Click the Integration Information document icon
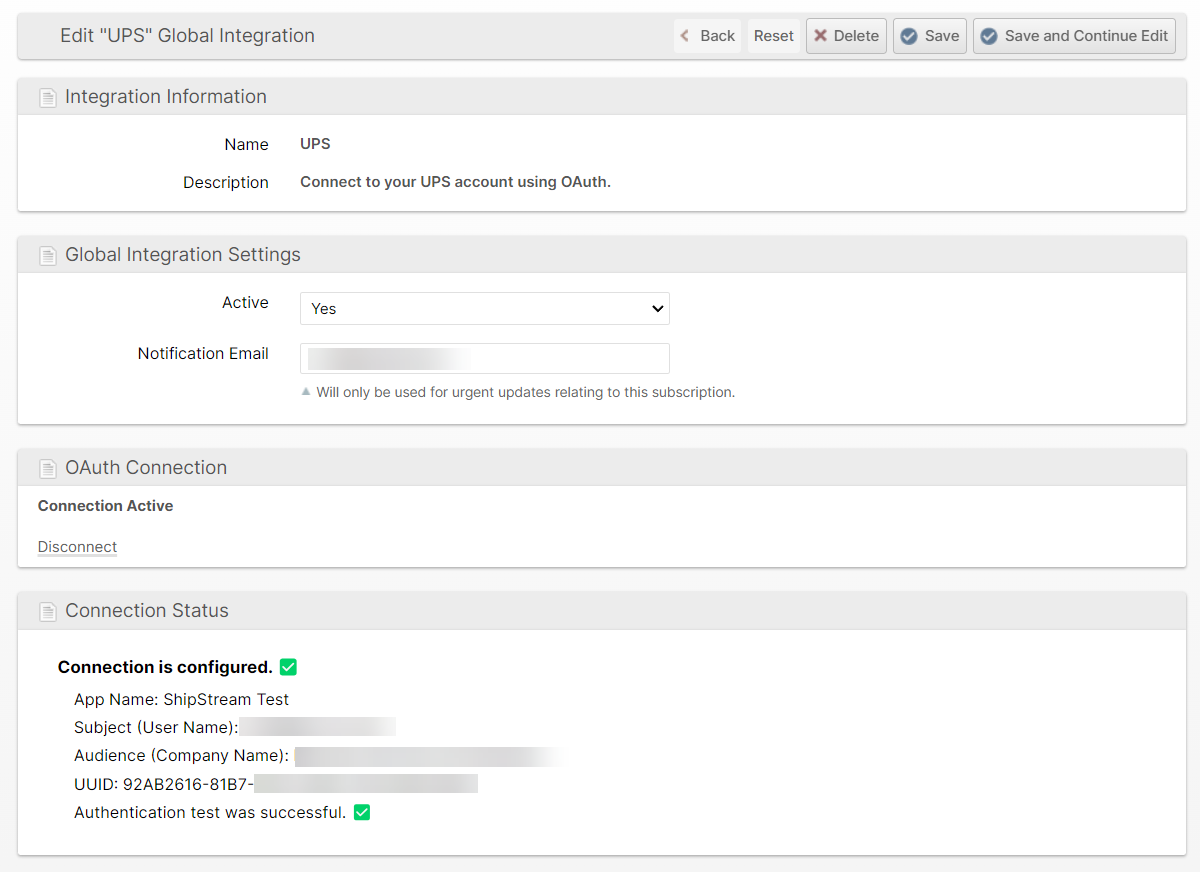 point(47,98)
